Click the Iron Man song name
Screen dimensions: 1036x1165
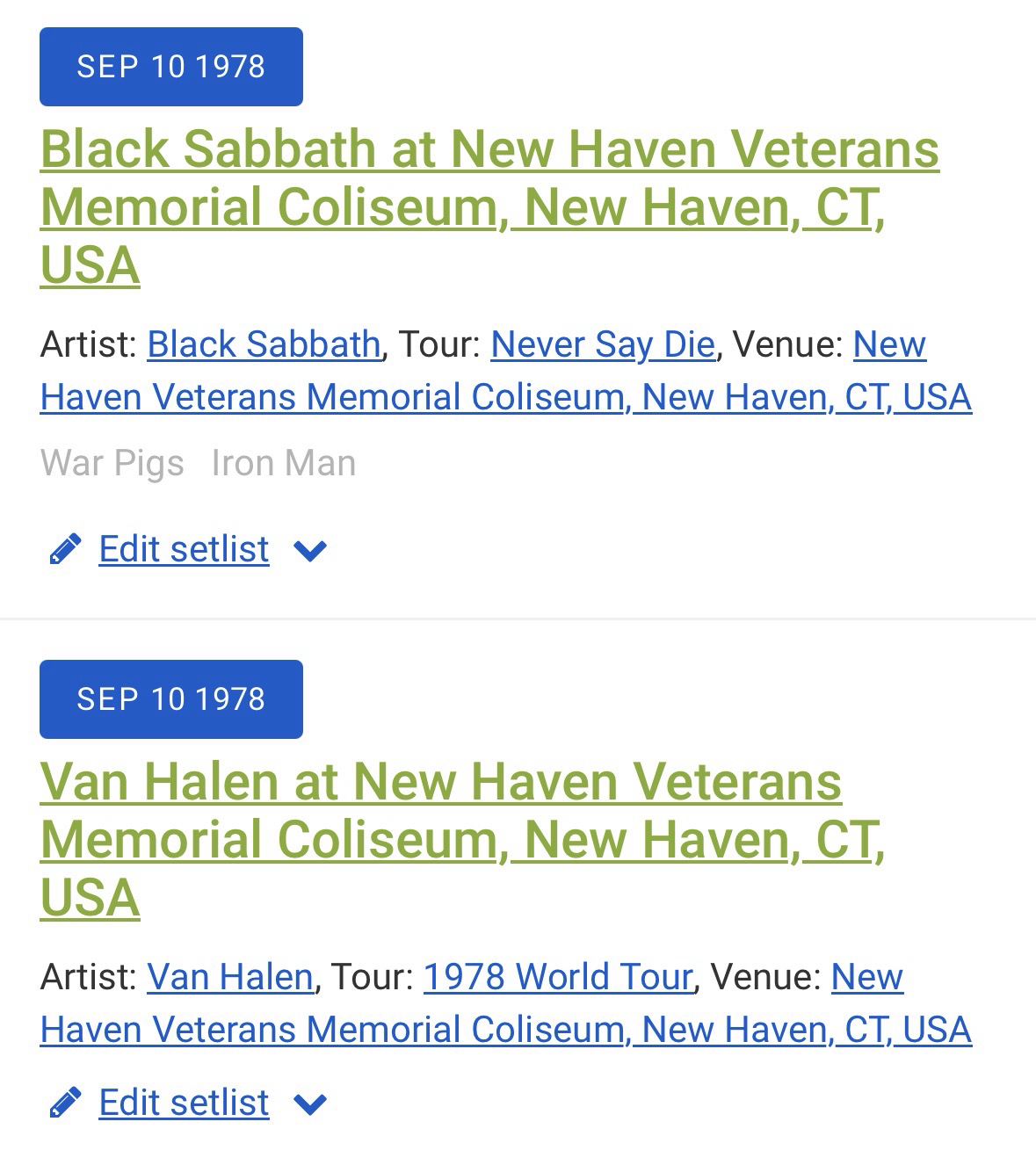click(x=283, y=463)
